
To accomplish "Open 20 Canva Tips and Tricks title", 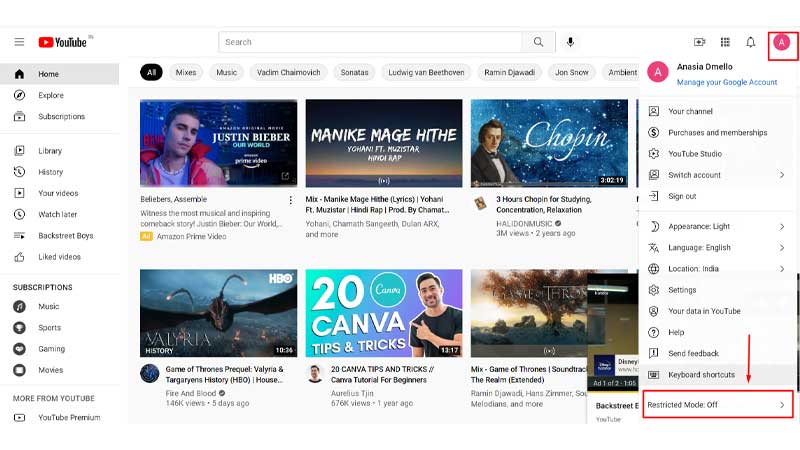I will (383, 374).
